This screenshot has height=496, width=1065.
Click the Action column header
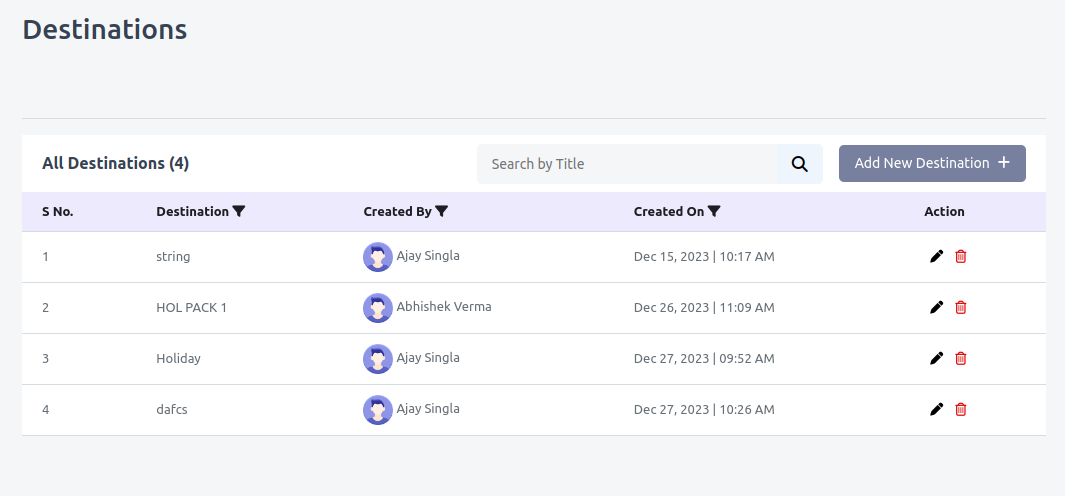click(944, 211)
